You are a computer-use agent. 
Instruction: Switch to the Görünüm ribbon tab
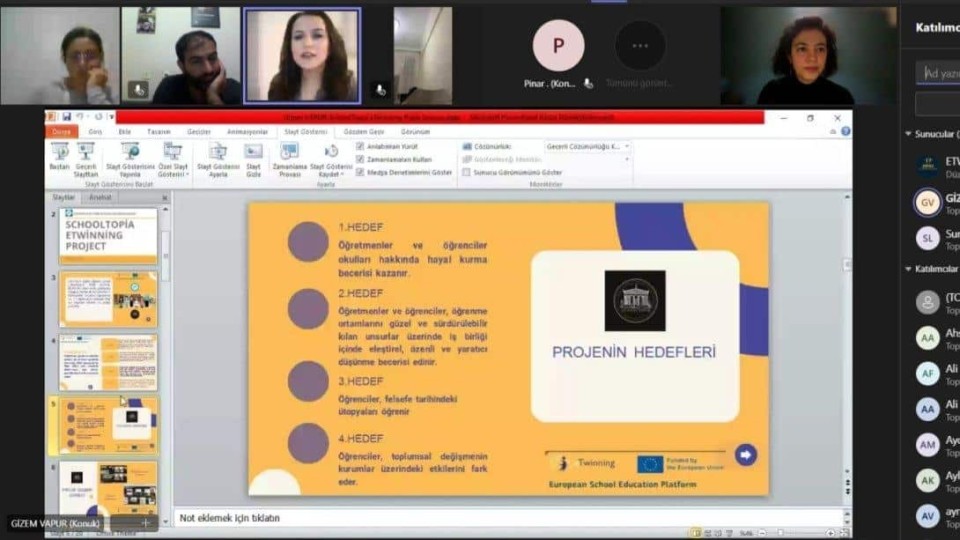tap(415, 132)
